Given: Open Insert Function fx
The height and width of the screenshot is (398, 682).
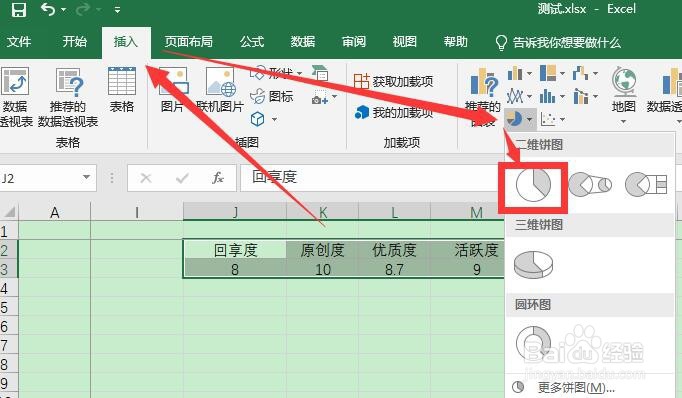Looking at the screenshot, I should 218,178.
